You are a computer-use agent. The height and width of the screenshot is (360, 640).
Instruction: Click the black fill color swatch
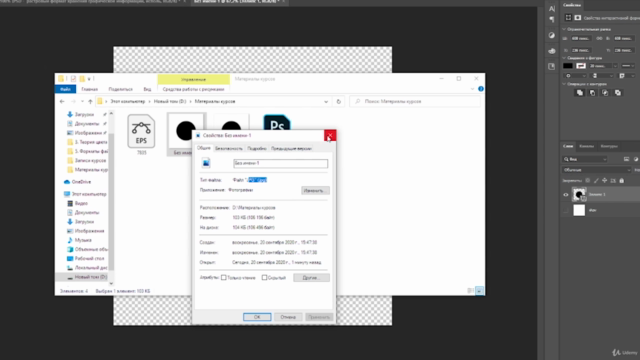click(x=568, y=66)
